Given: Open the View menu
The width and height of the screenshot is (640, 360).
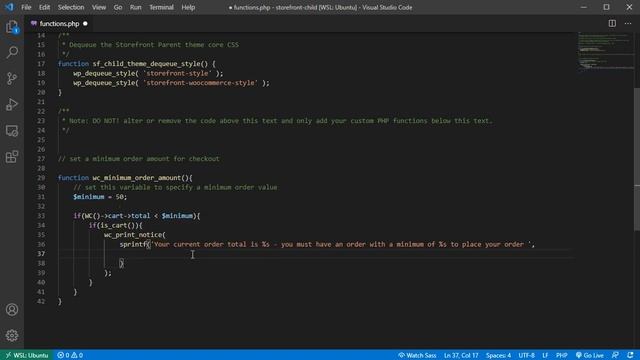Looking at the screenshot, I should (99, 7).
